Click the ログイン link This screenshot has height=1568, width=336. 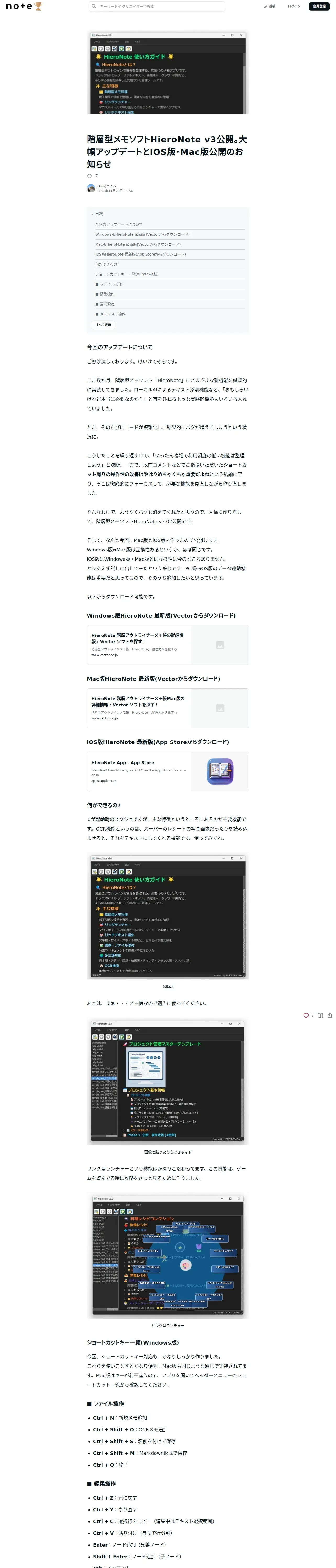coord(294,6)
